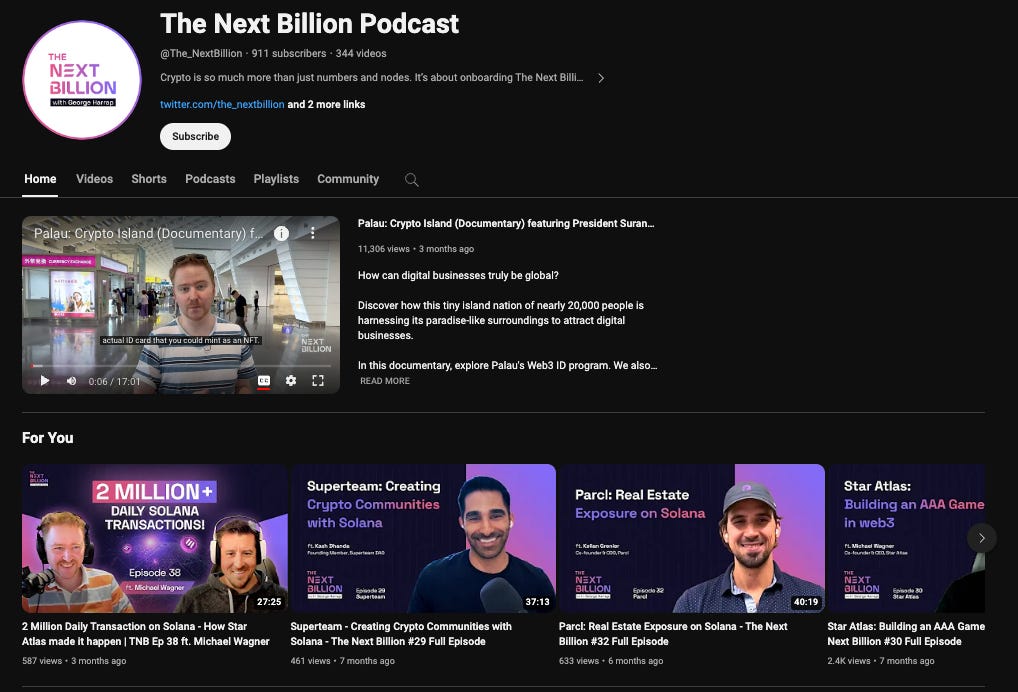1018x692 pixels.
Task: Click title 'Star Atlas: Building an AAA Game'
Action: tap(906, 634)
